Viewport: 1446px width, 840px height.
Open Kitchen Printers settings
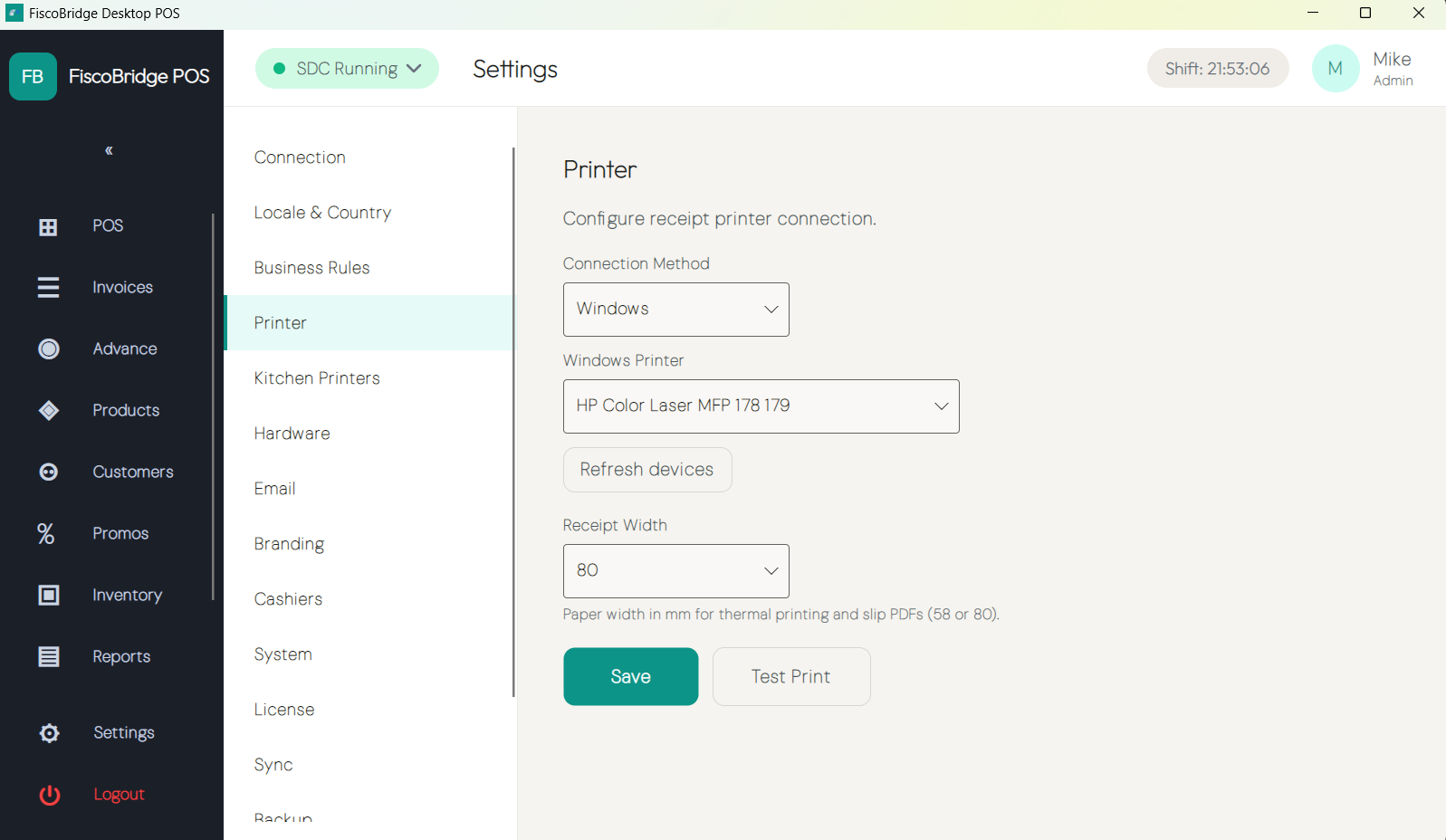tap(369, 378)
